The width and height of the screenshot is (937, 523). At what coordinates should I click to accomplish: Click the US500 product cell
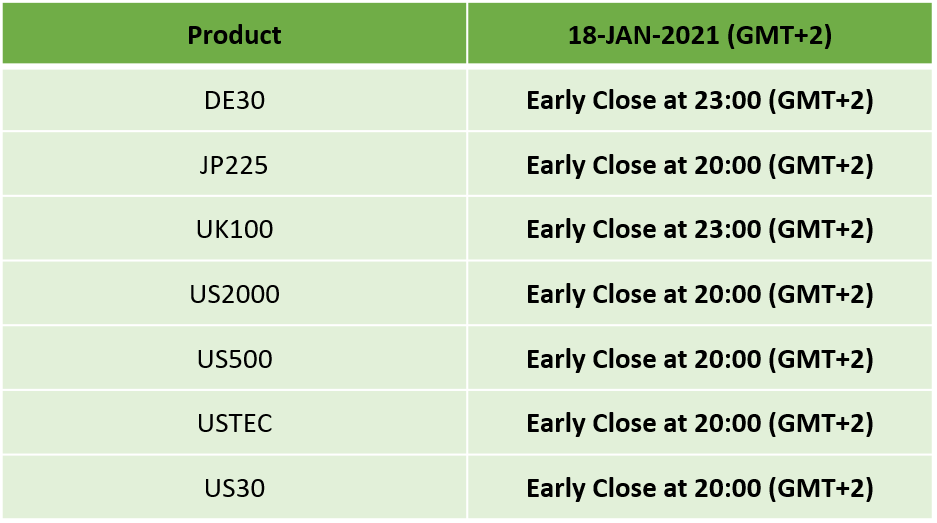pyautogui.click(x=234, y=358)
